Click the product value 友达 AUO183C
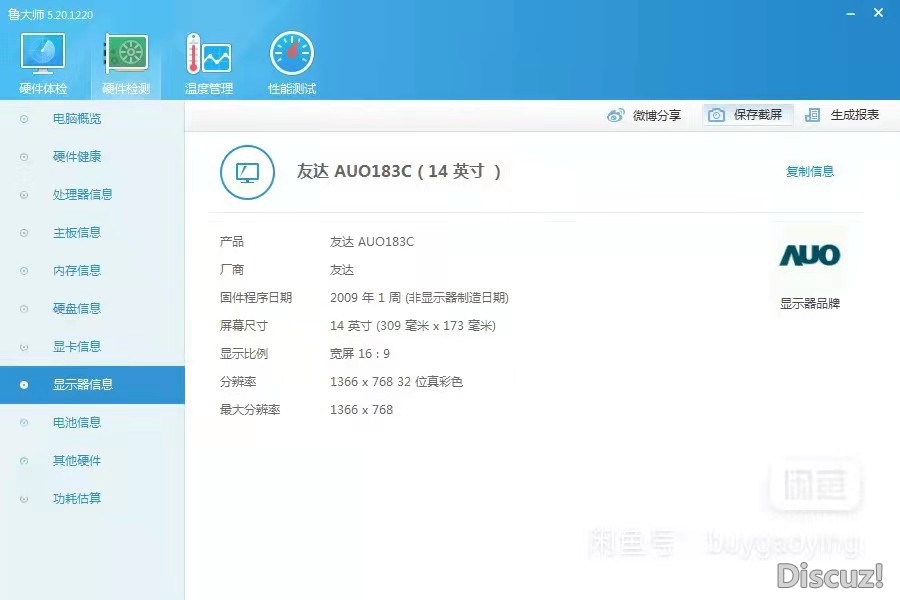Viewport: 900px width, 600px height. (x=372, y=242)
